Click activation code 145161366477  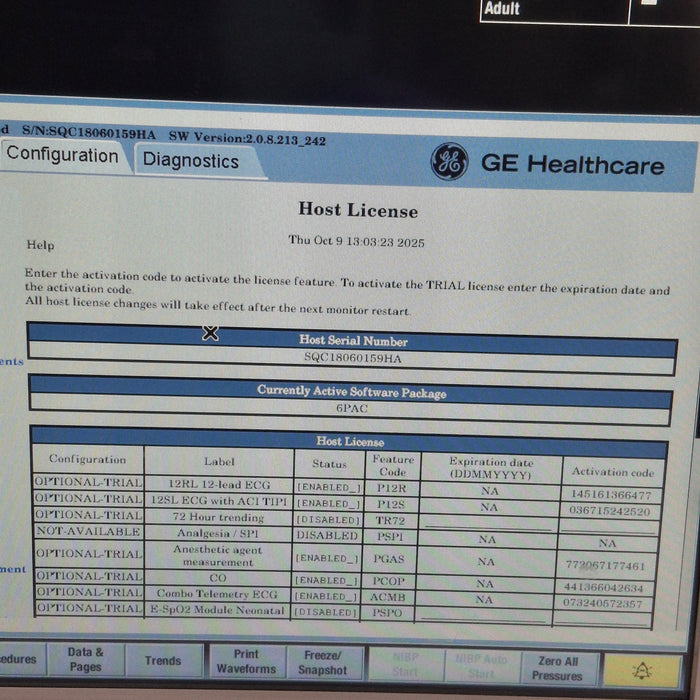pos(611,495)
